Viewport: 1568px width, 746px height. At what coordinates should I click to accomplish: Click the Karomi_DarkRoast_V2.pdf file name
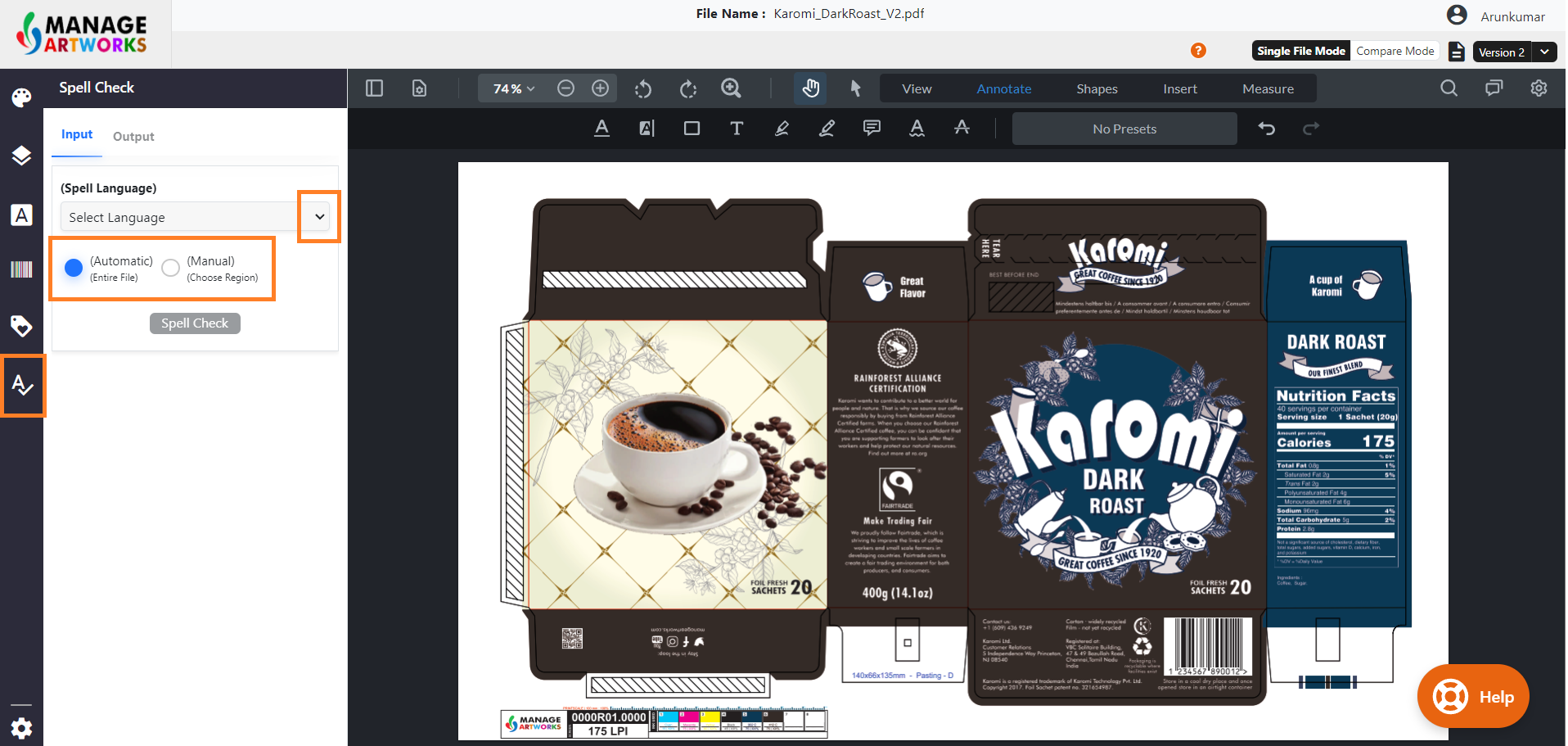pos(849,13)
